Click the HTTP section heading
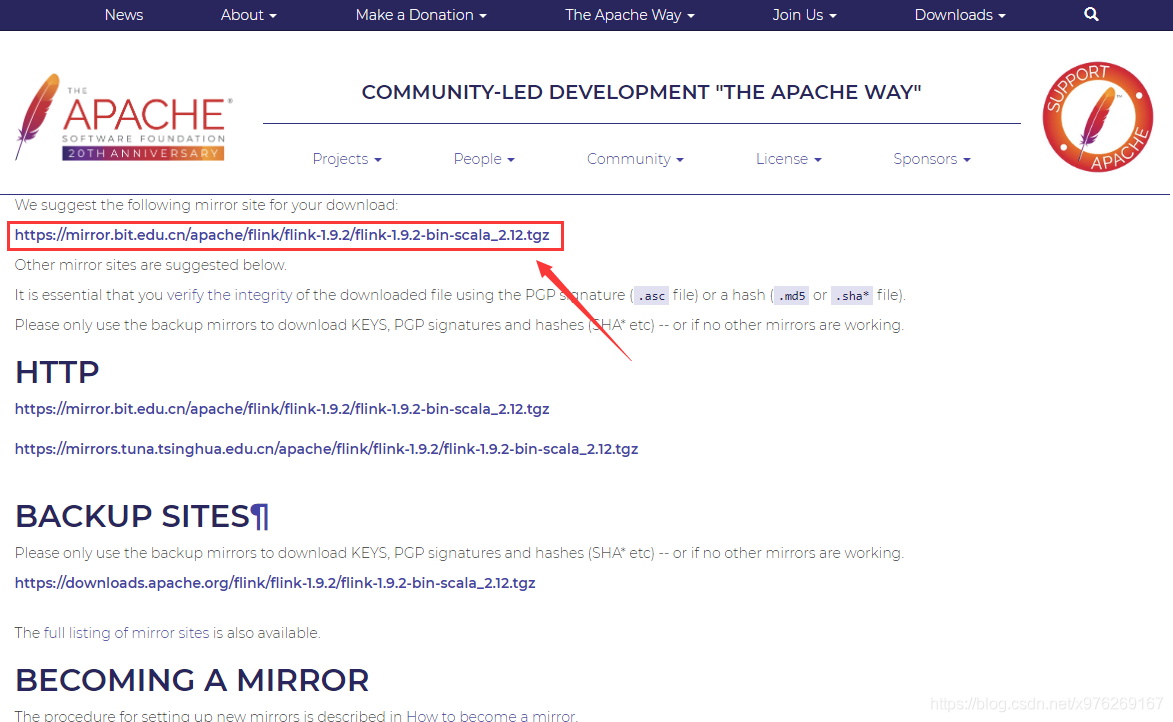 point(57,372)
